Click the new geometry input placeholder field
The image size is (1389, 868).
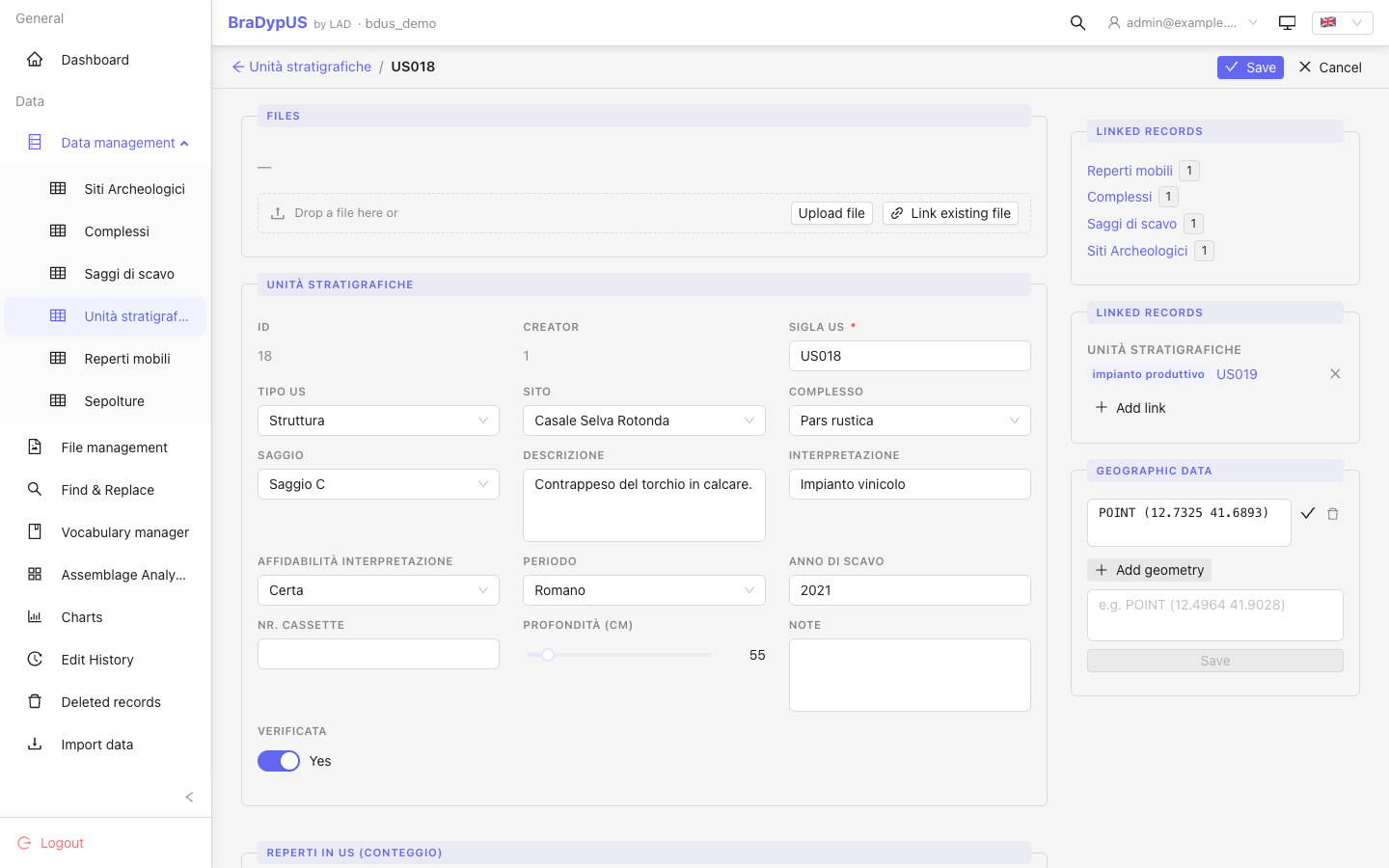point(1215,615)
